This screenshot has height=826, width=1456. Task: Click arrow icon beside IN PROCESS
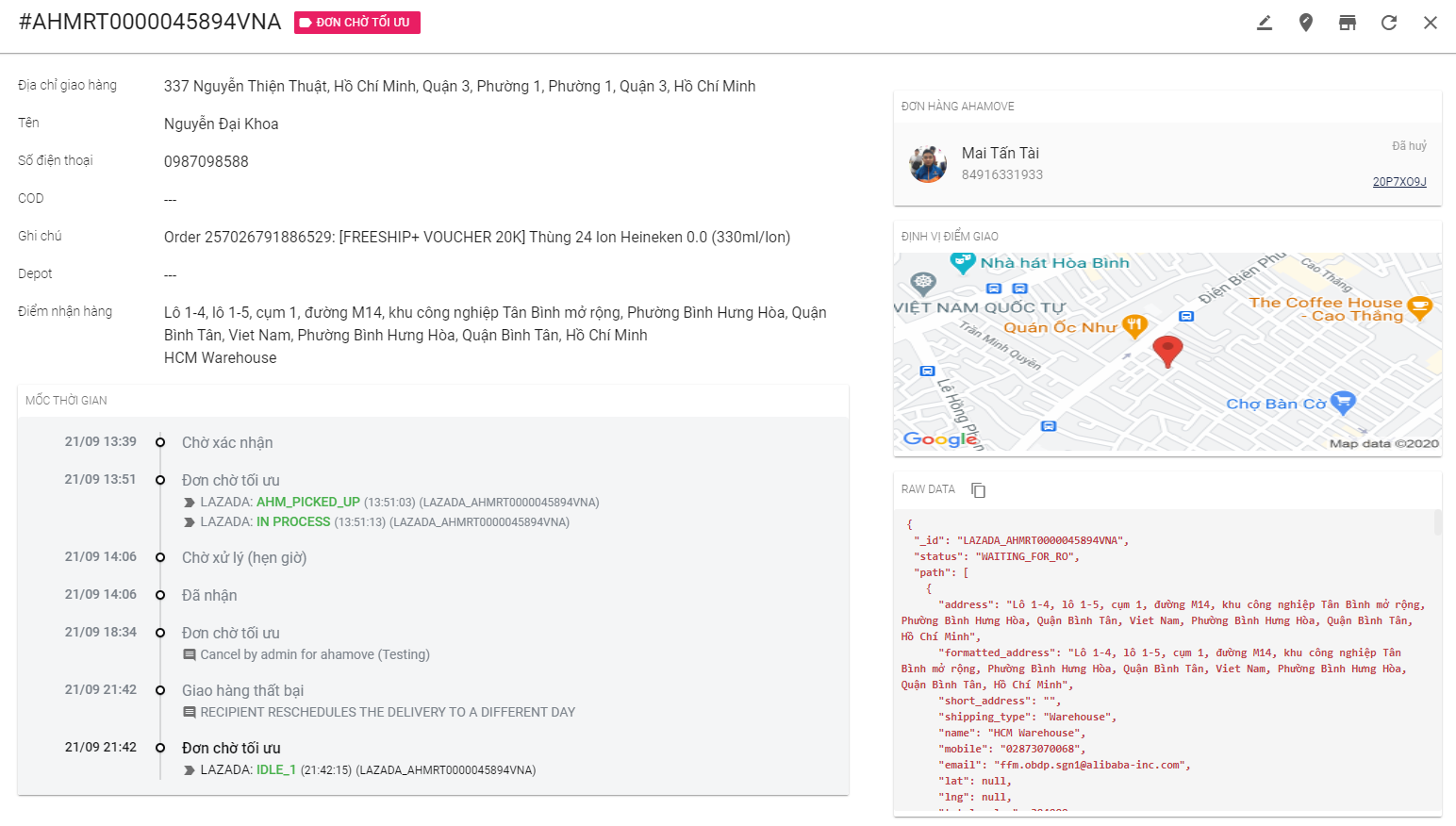[x=190, y=522]
